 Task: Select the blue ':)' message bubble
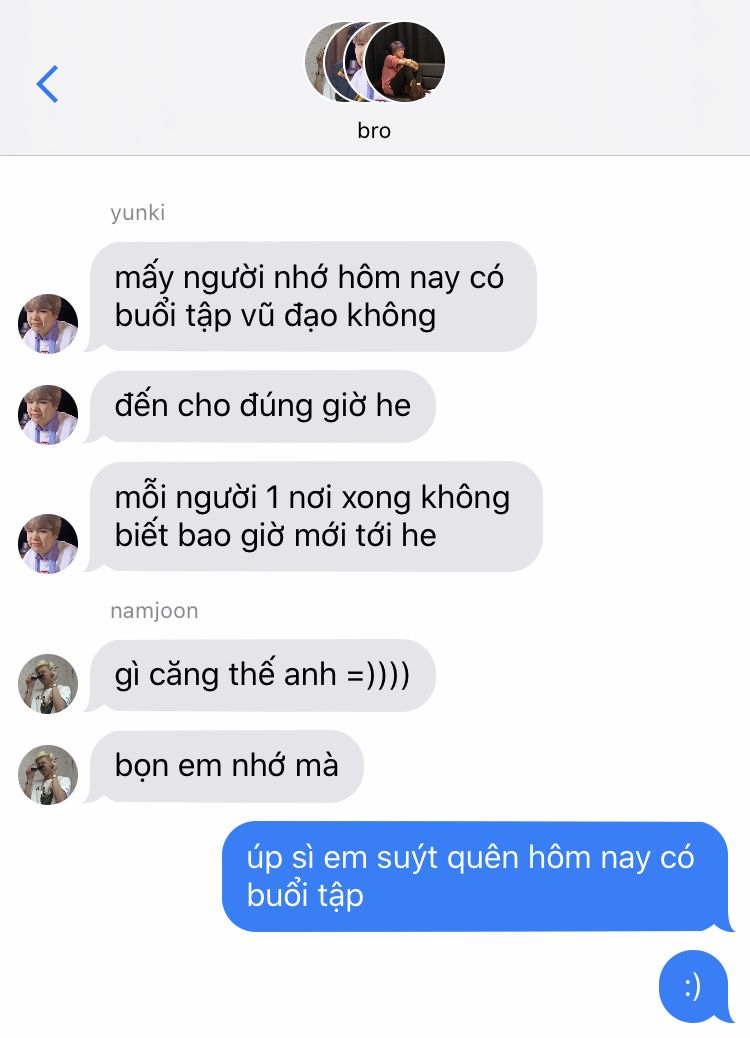coord(695,986)
